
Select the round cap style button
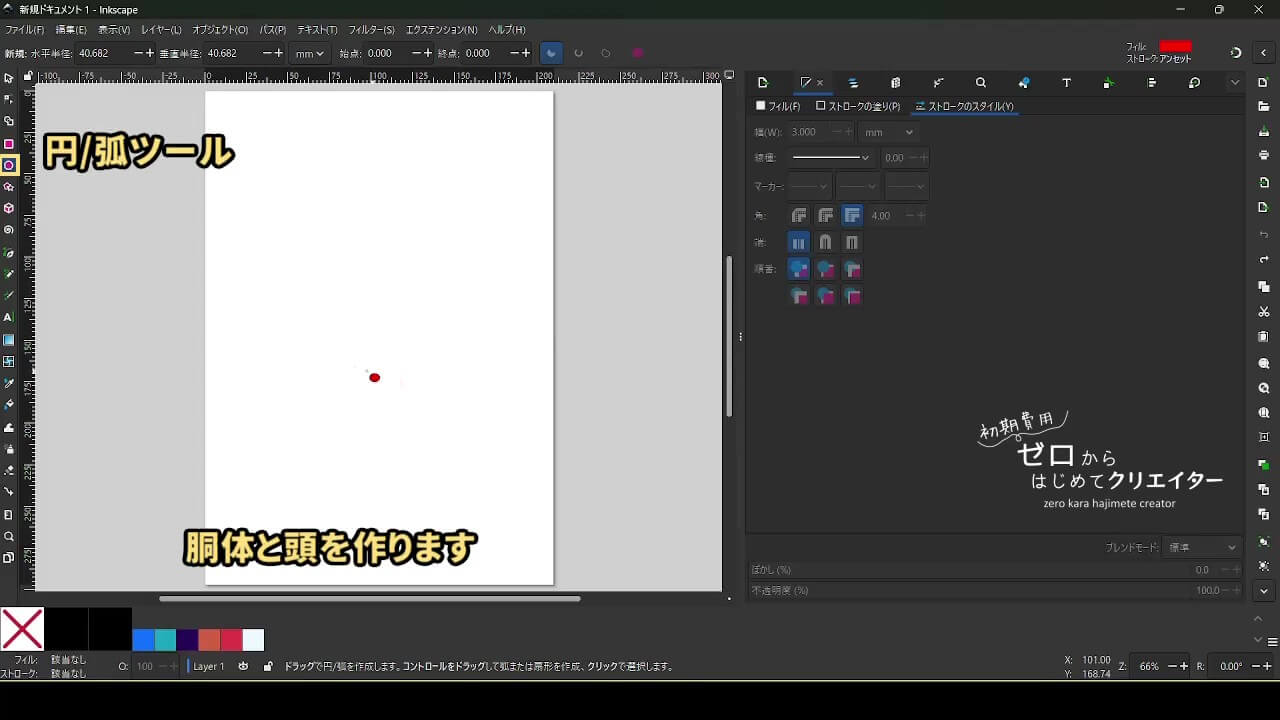(x=825, y=242)
